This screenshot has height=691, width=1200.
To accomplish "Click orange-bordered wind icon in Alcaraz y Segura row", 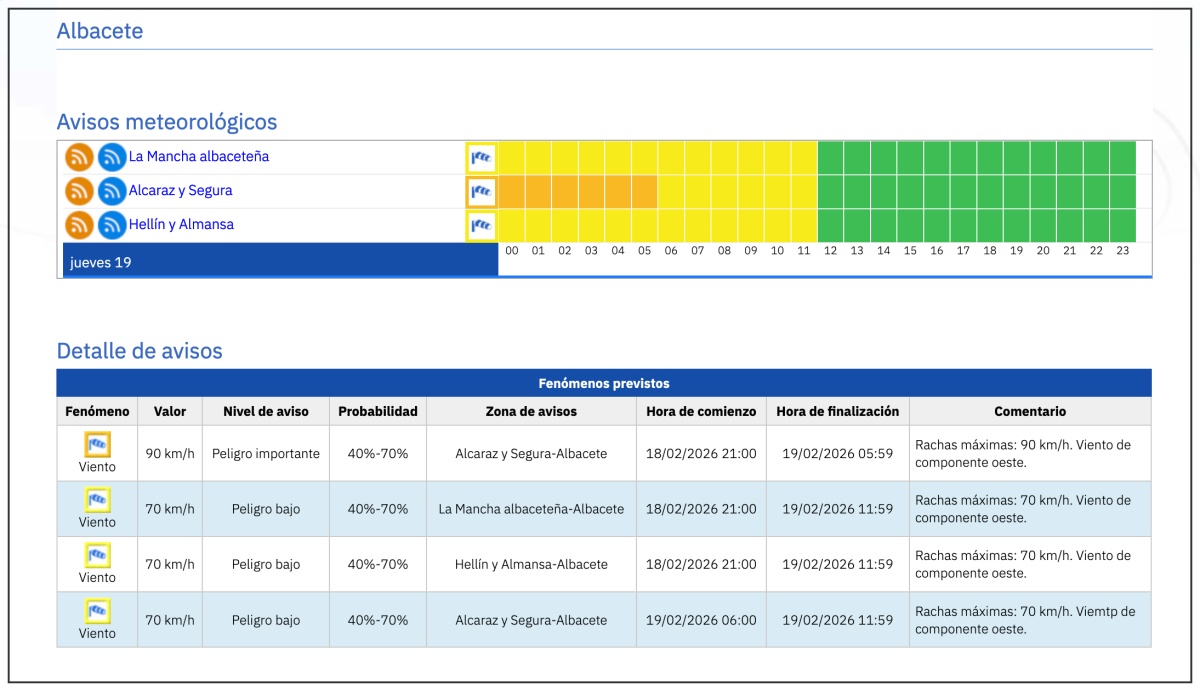I will (481, 191).
